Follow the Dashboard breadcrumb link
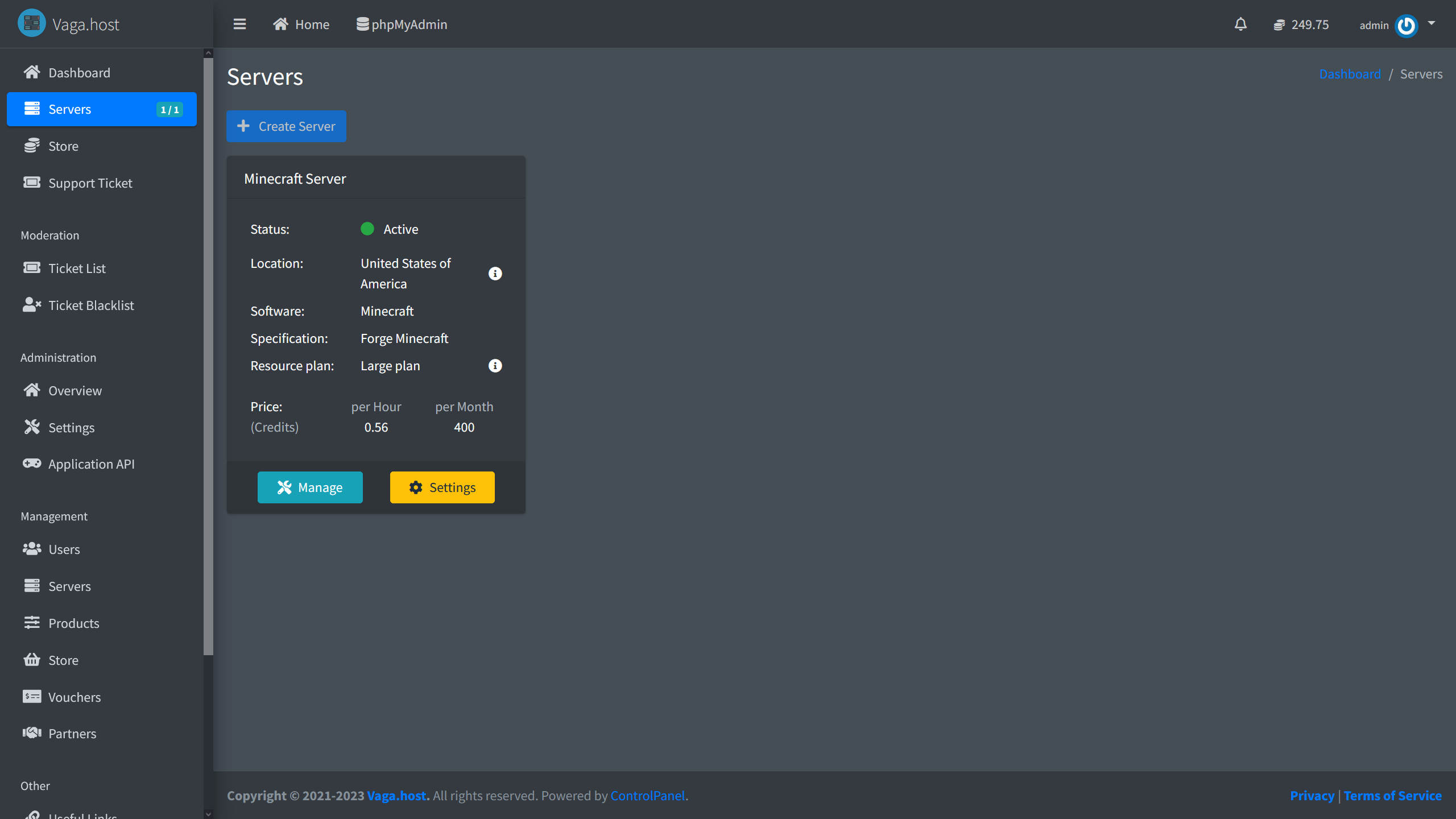The image size is (1456, 819). point(1350,74)
